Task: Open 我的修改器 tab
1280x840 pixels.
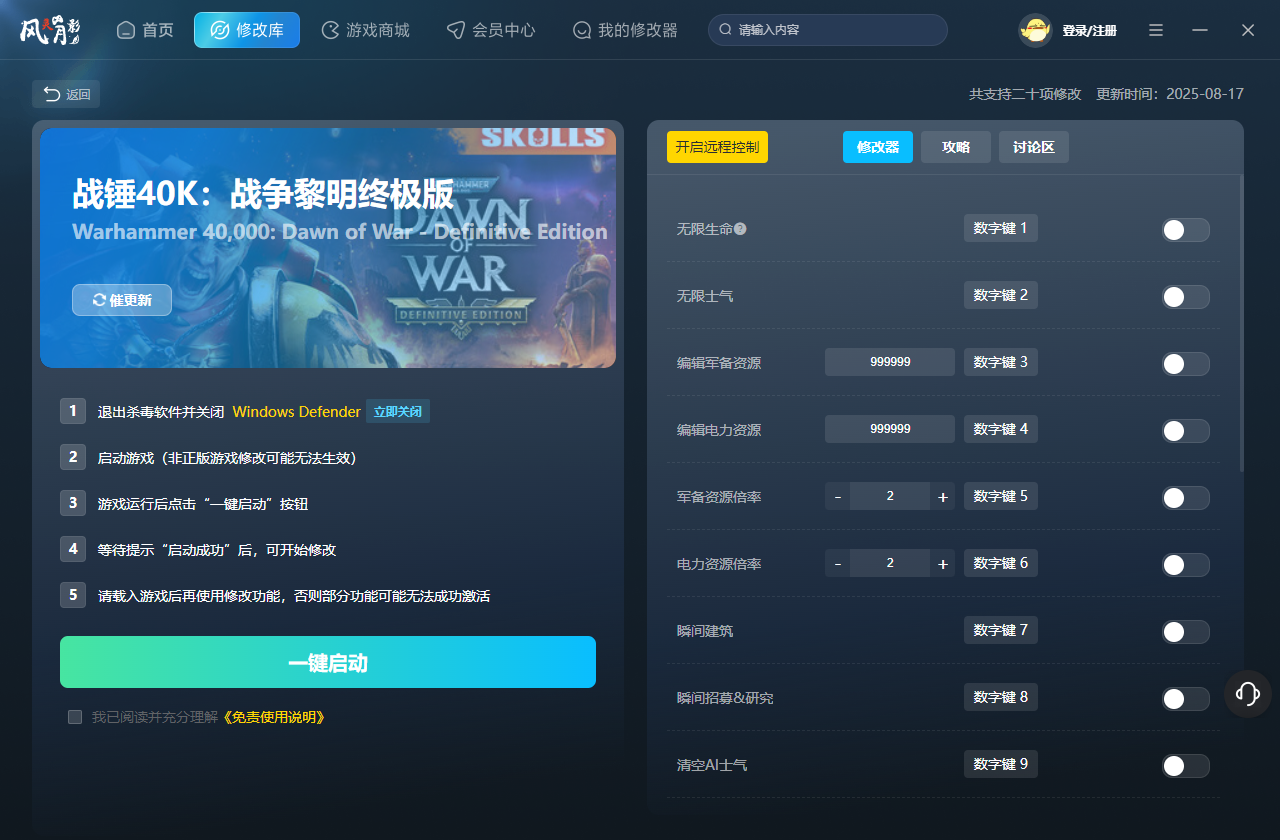Action: (625, 30)
